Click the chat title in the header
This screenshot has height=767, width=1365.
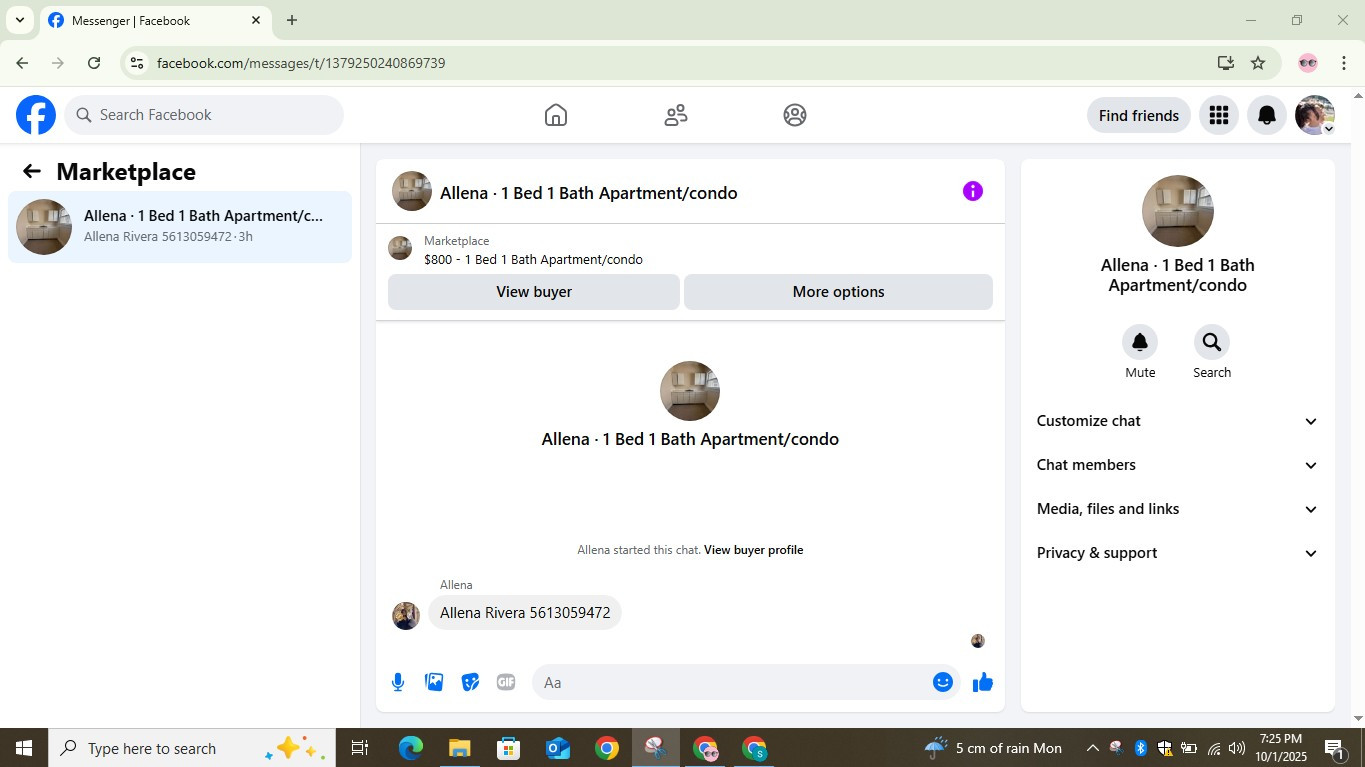coord(589,193)
